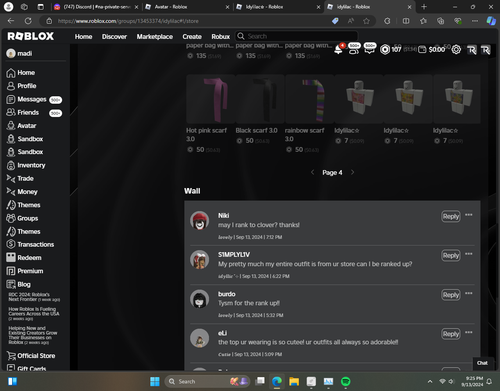This screenshot has width=500, height=391.
Task: Open more options on Niki's wall post
Action: pos(469,215)
